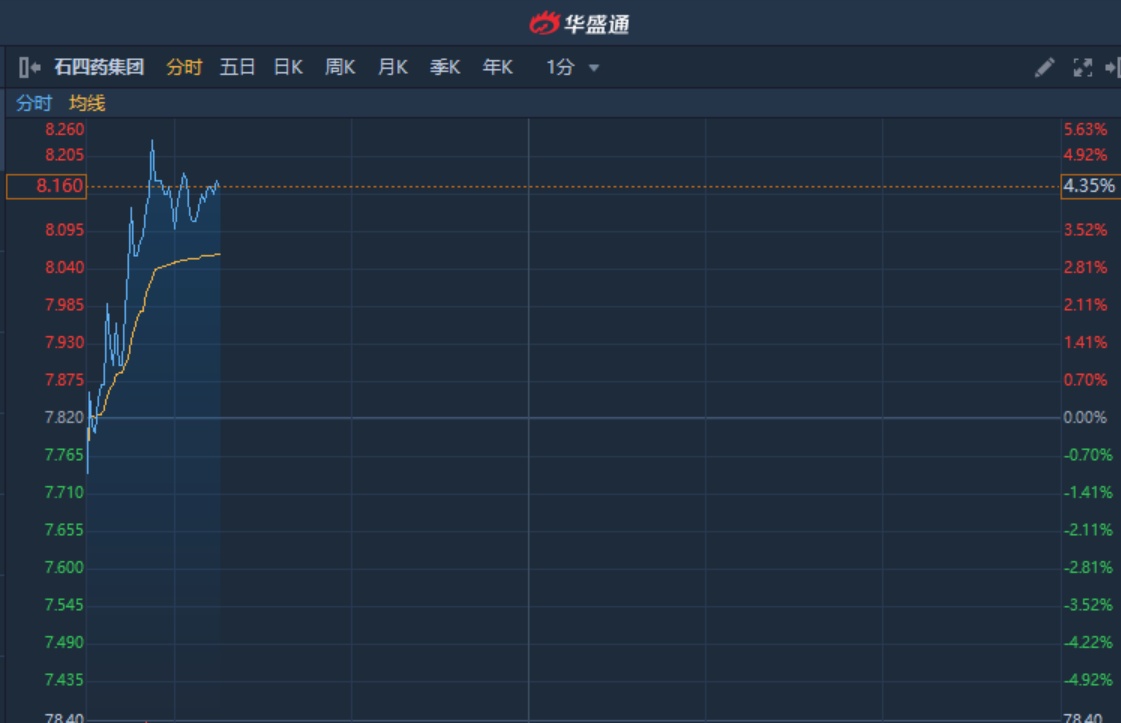Toggle the 分时 price line legend
Image resolution: width=1121 pixels, height=723 pixels.
[34, 103]
